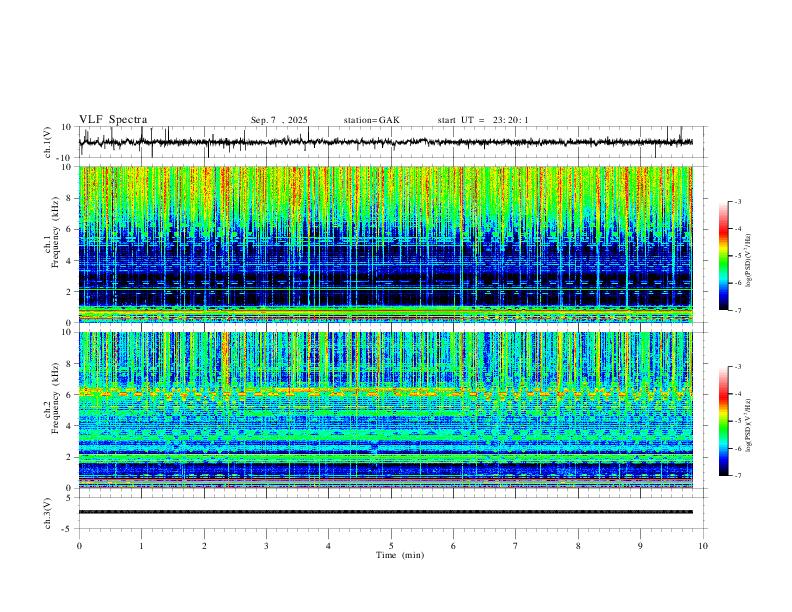This screenshot has height=612, width=792.
Task: Click the "-7" tick on ch.2 colorbar
Action: 738,476
